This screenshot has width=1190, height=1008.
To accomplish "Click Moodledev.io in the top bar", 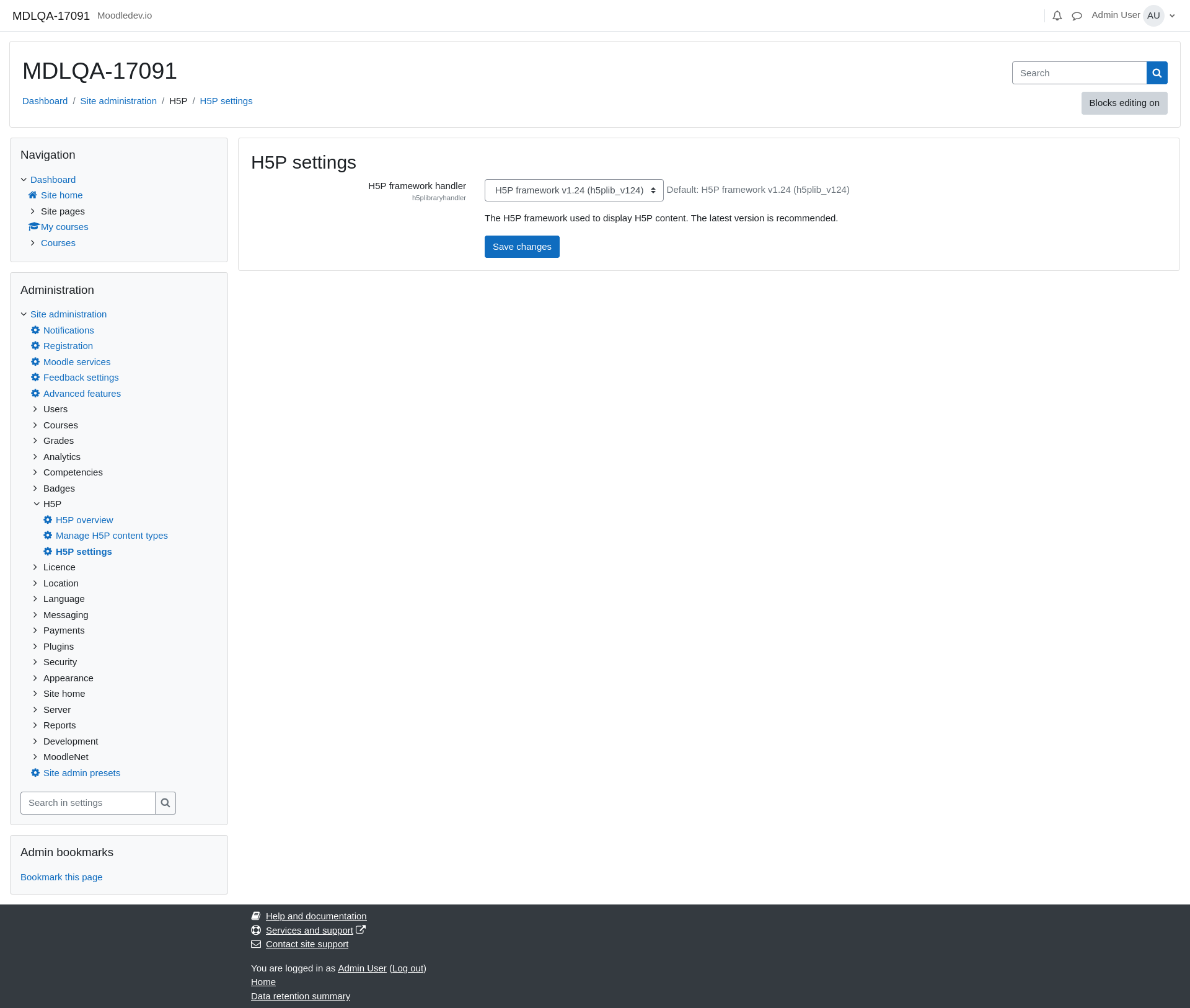I will click(125, 15).
